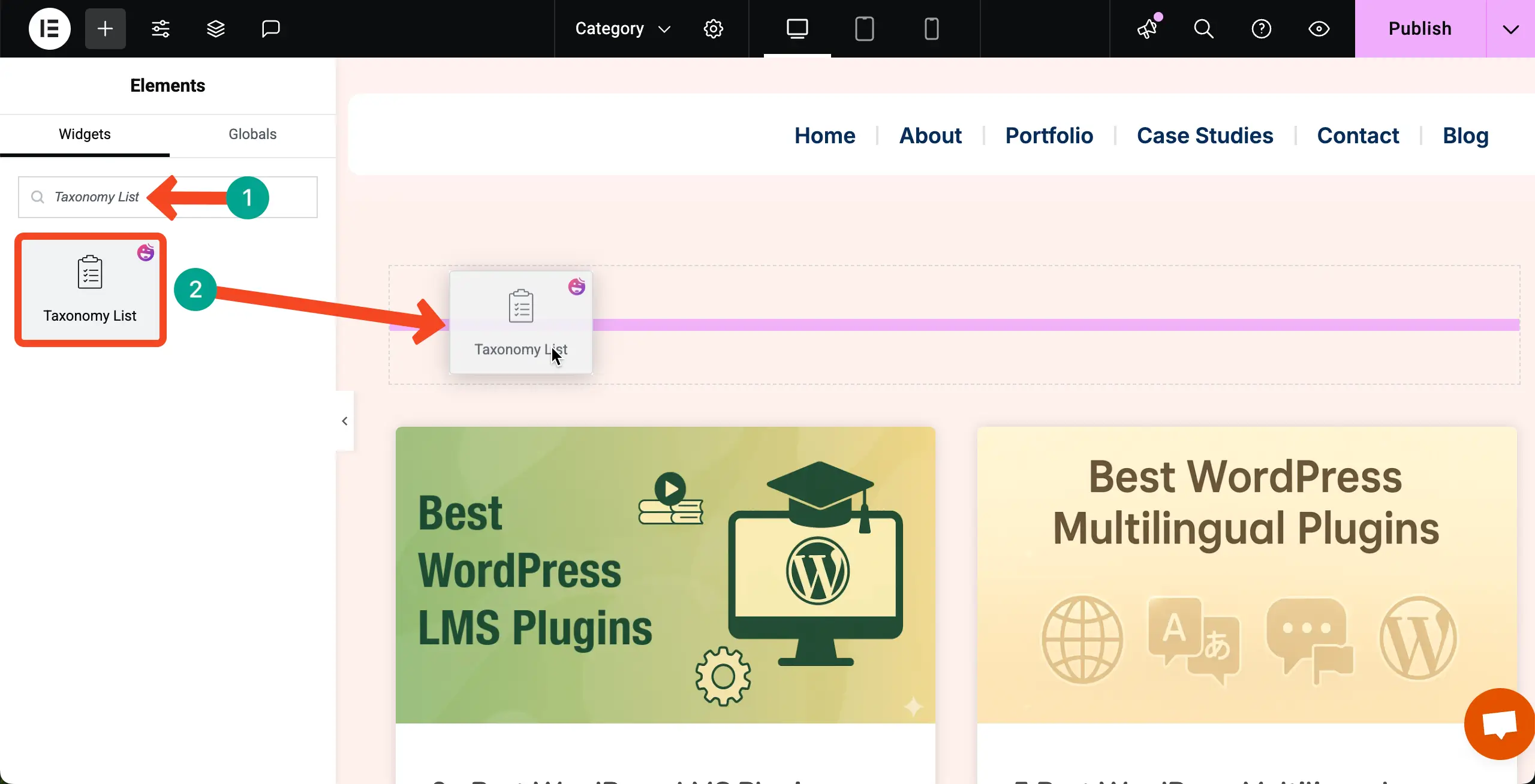Open the Category document dropdown
This screenshot has width=1535, height=784.
coord(622,29)
